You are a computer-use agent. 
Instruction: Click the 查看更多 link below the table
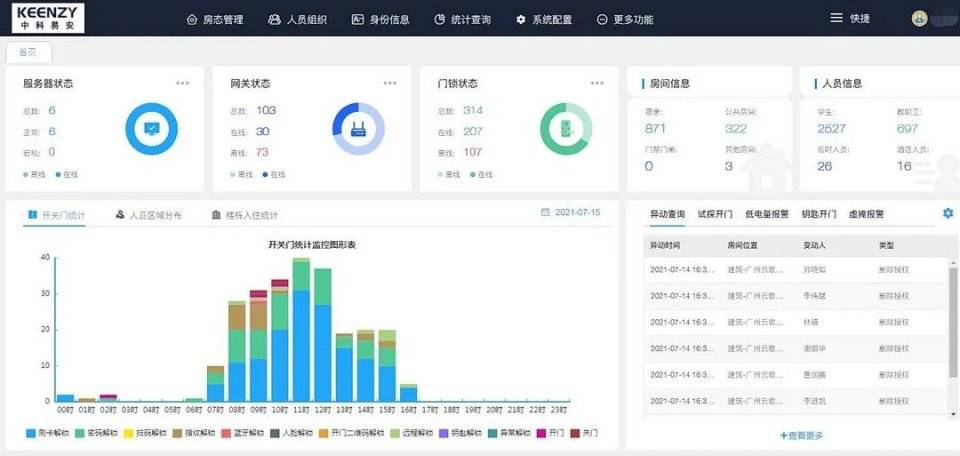(802, 435)
